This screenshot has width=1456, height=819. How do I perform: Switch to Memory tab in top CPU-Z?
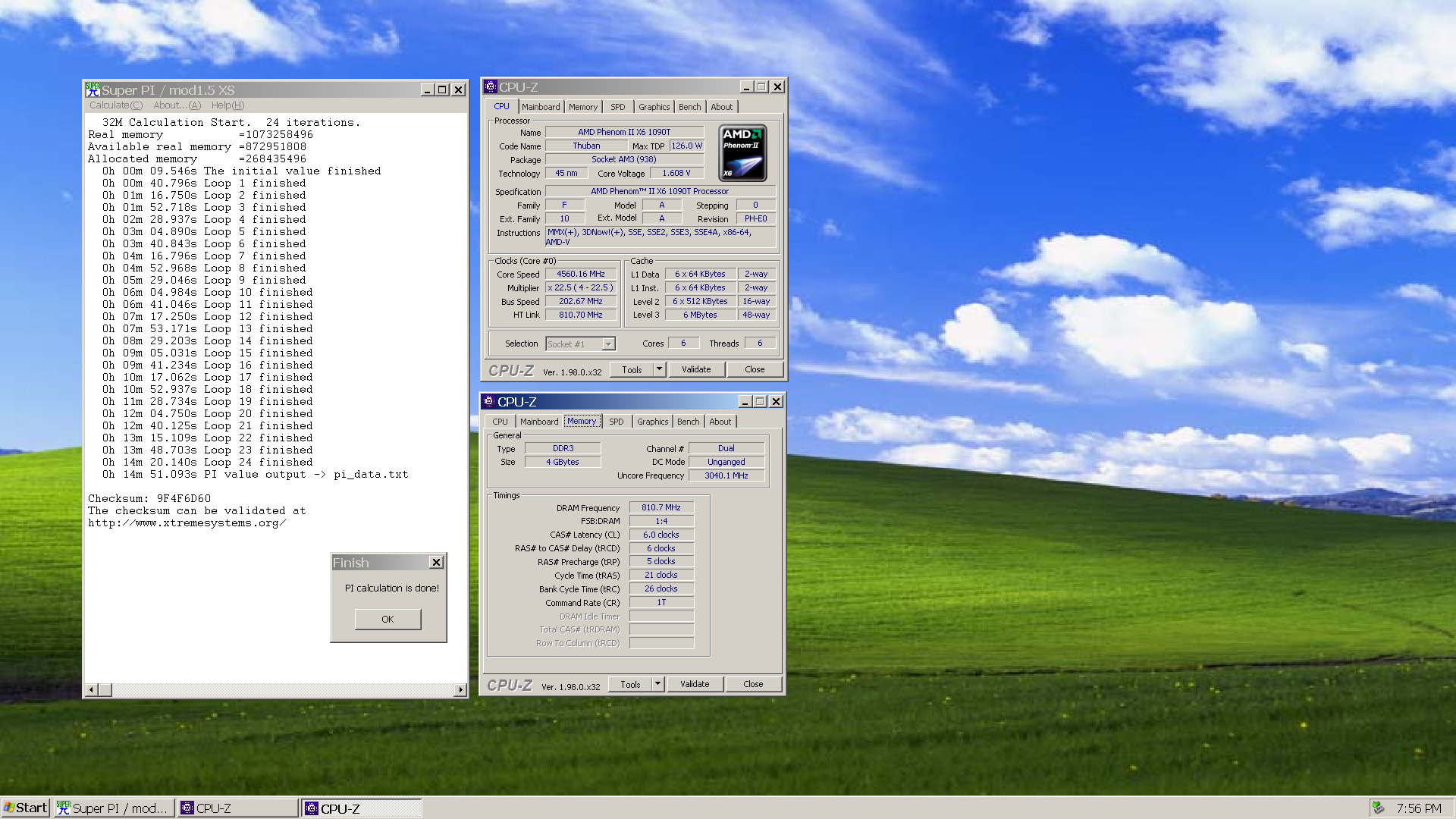(x=583, y=107)
